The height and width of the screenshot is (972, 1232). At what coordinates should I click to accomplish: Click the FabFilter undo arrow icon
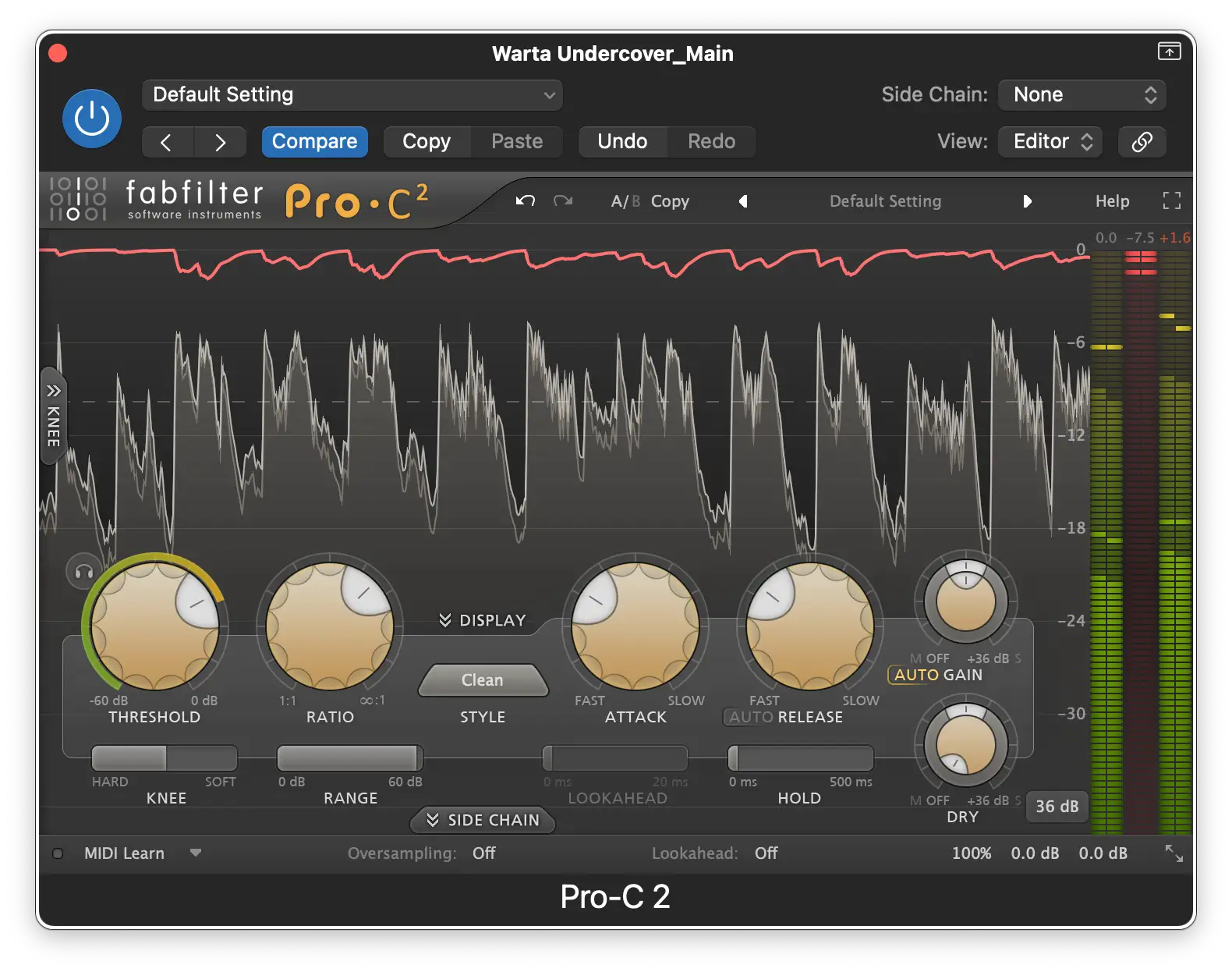tap(526, 201)
